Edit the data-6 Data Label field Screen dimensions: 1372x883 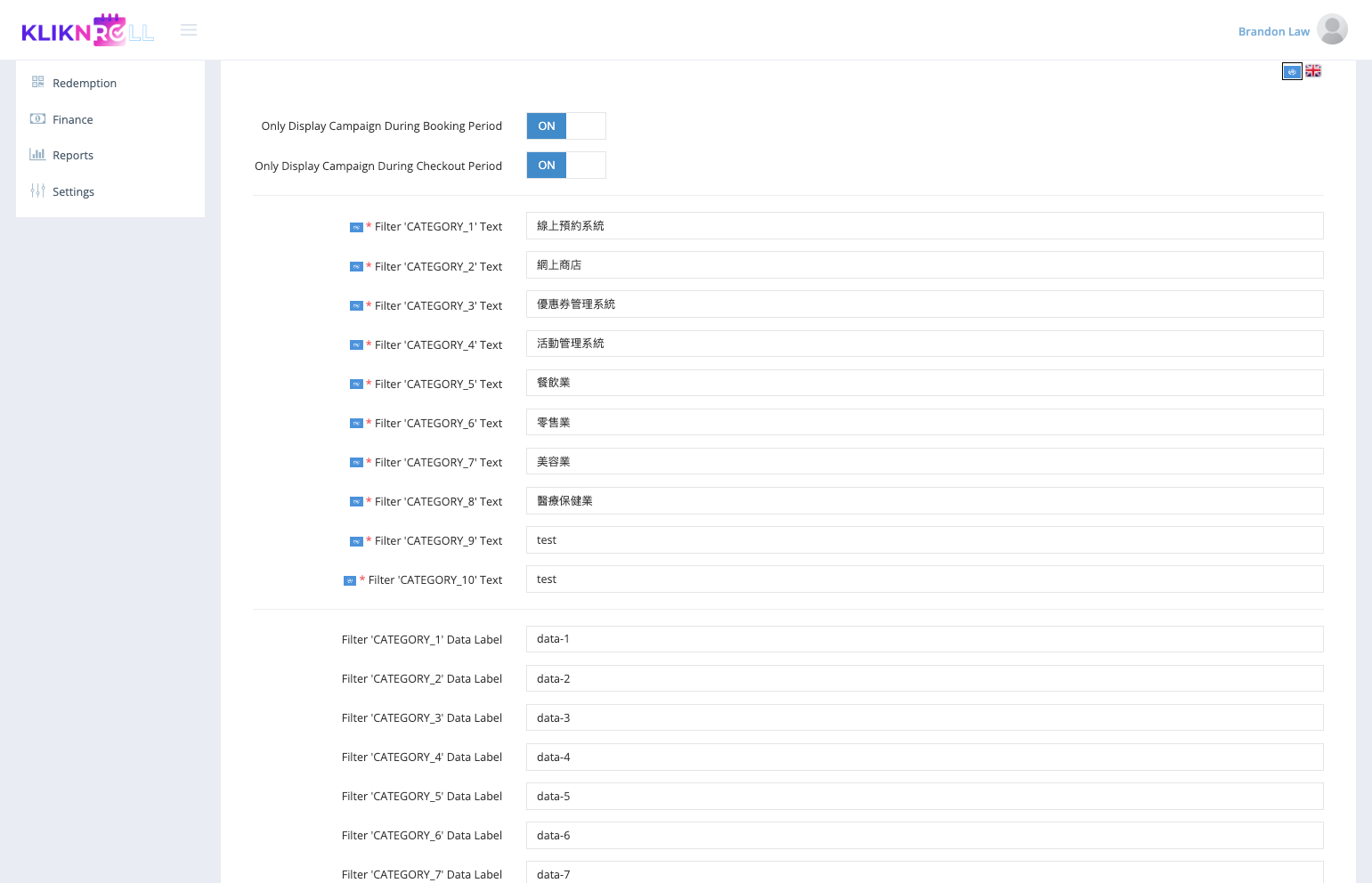(924, 835)
